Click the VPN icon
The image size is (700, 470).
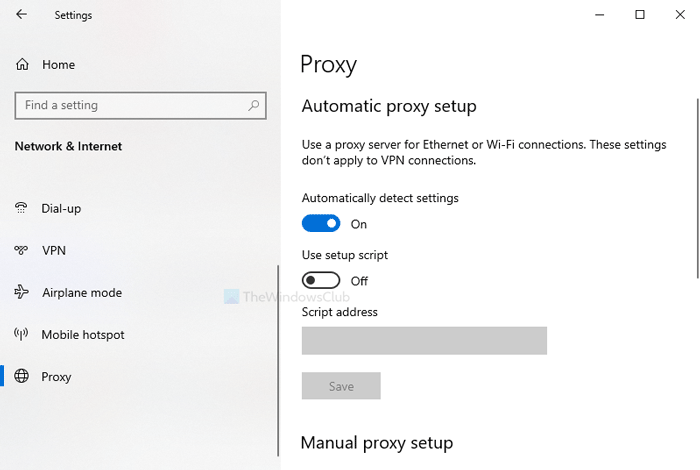[x=22, y=250]
